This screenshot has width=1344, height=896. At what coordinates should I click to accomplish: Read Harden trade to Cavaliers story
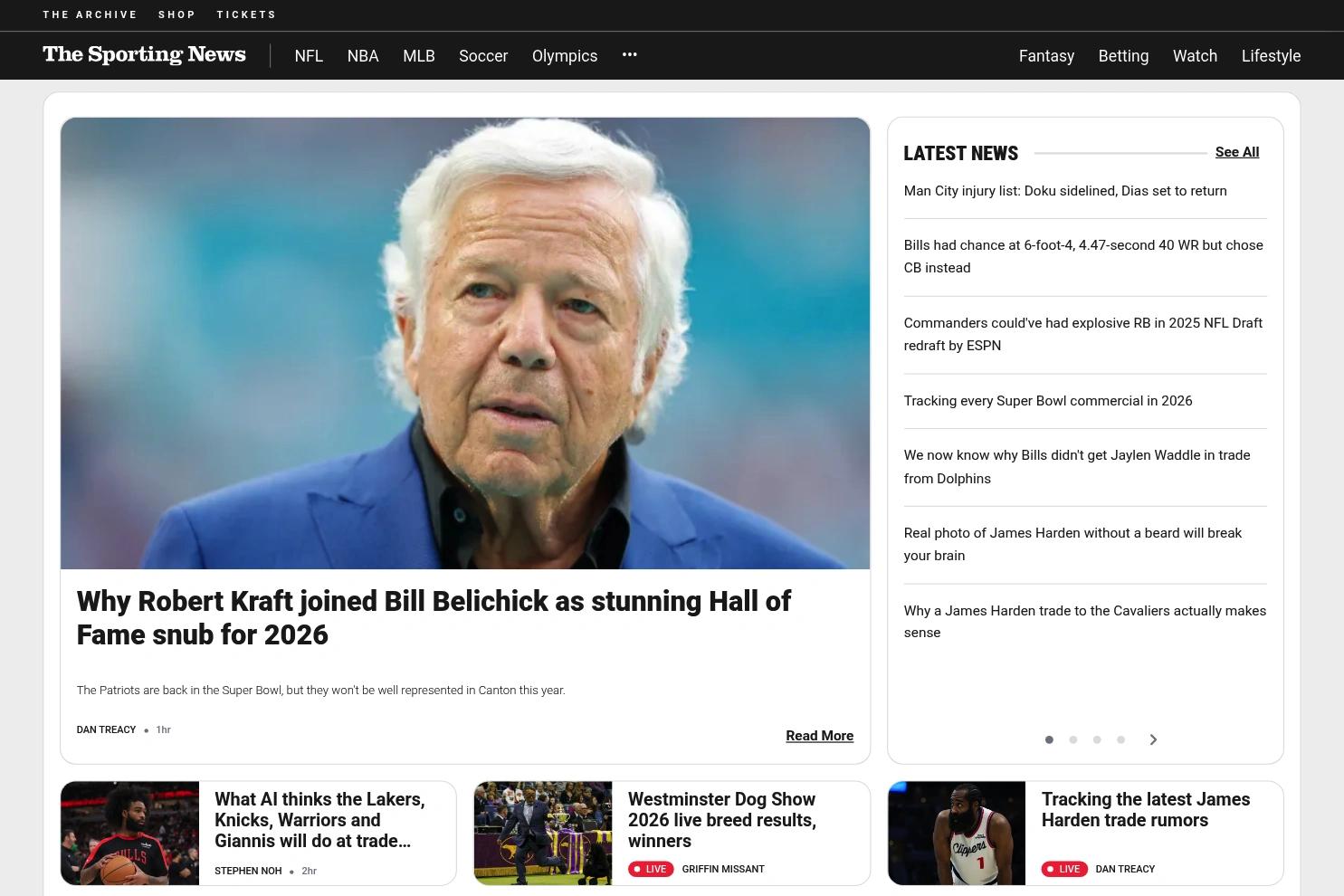(1085, 622)
